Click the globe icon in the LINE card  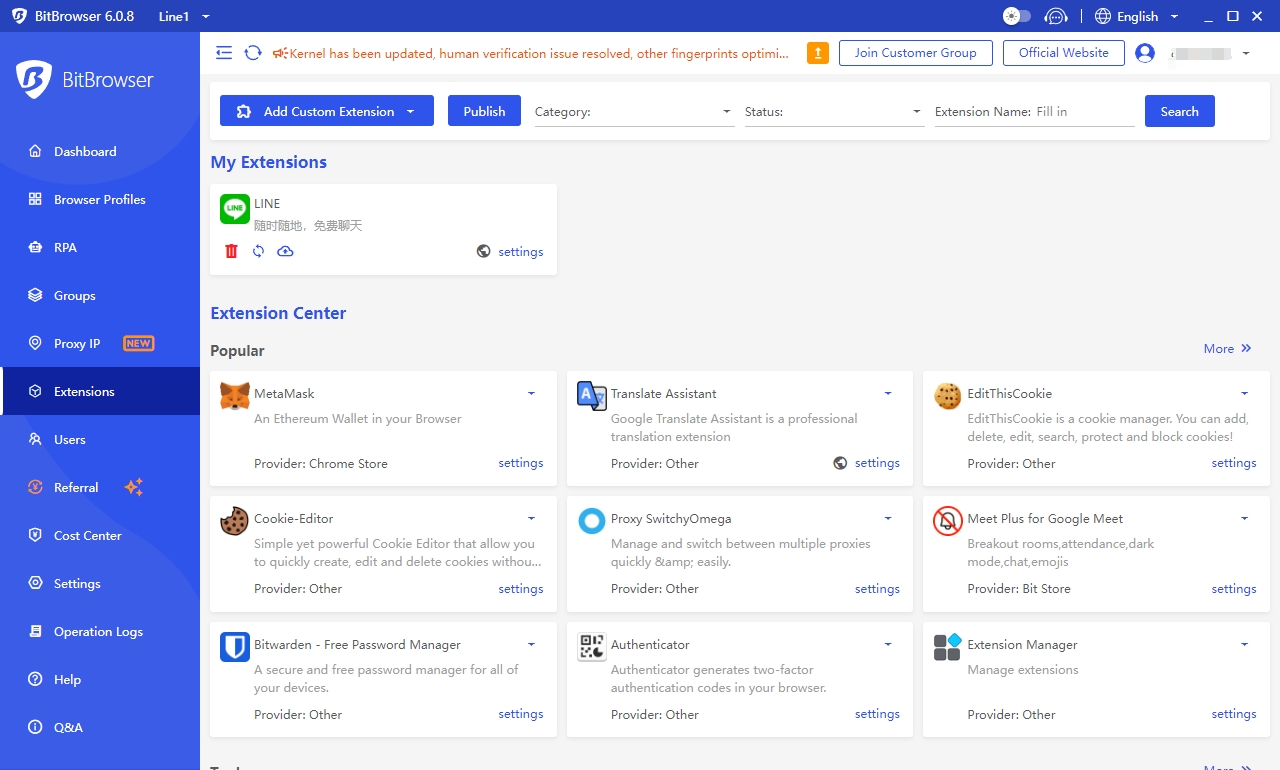click(484, 252)
